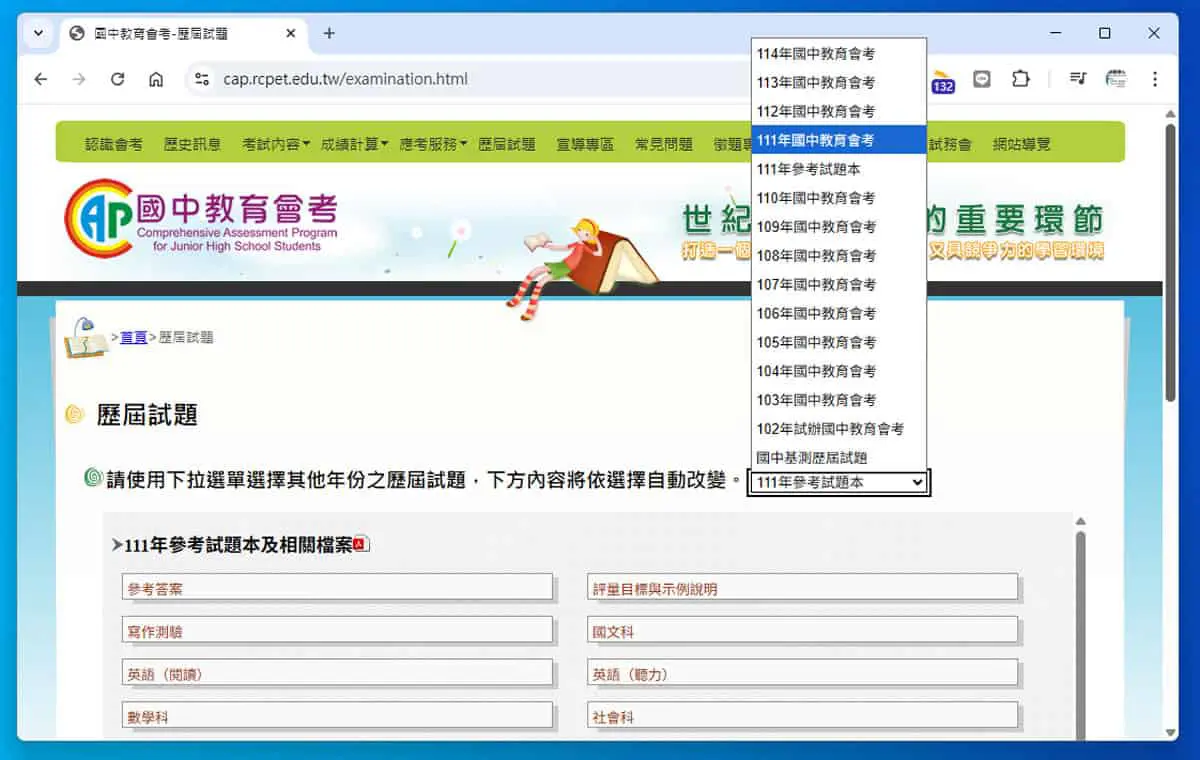Open the tab search chevron button
The width and height of the screenshot is (1200, 760).
coord(39,33)
